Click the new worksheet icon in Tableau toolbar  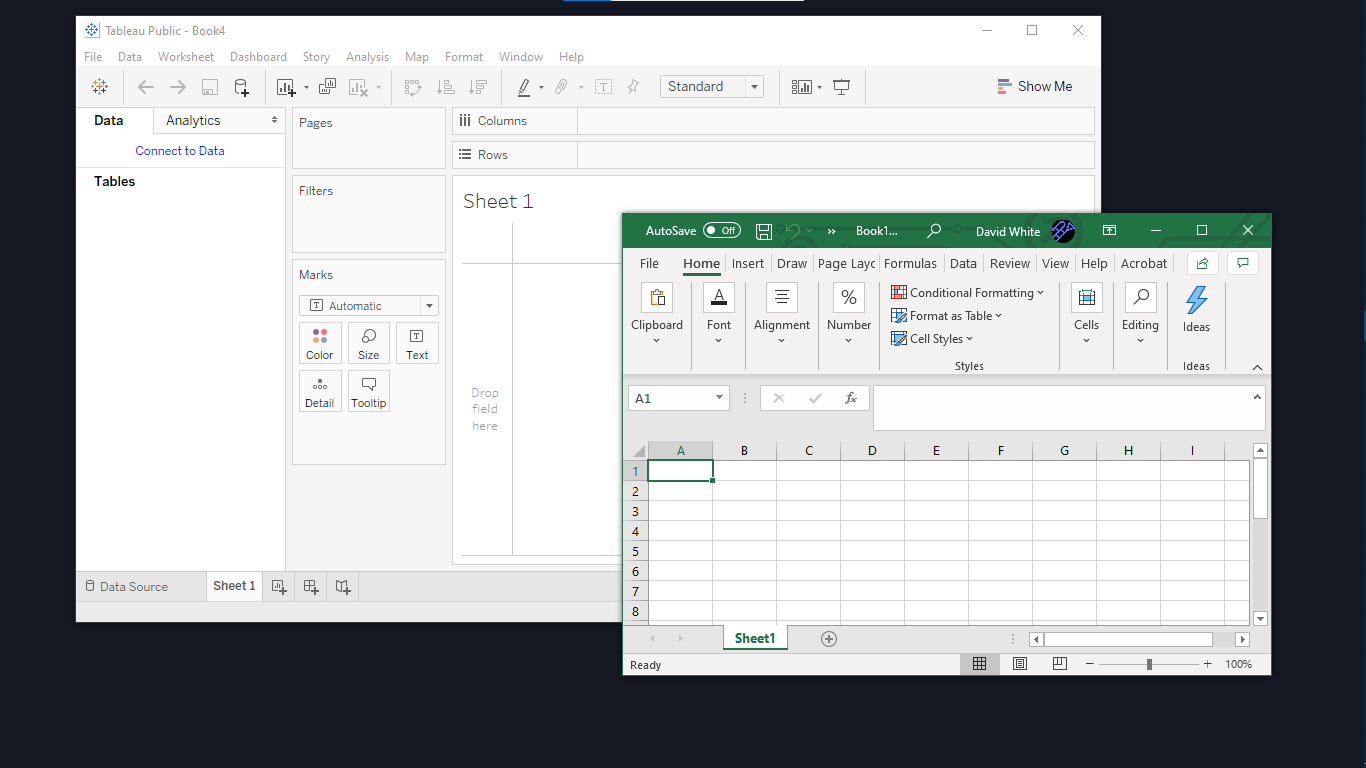pos(287,87)
